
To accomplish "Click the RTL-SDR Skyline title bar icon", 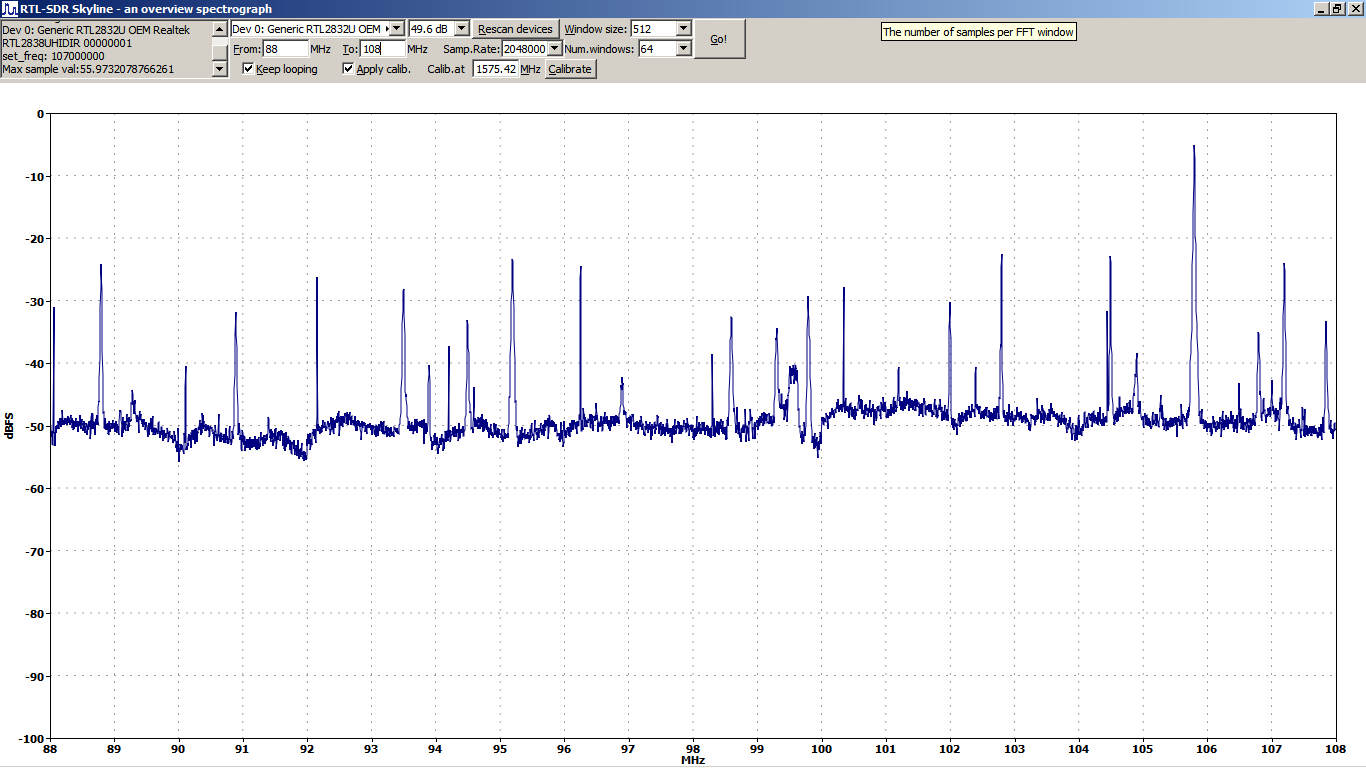I will (10, 9).
